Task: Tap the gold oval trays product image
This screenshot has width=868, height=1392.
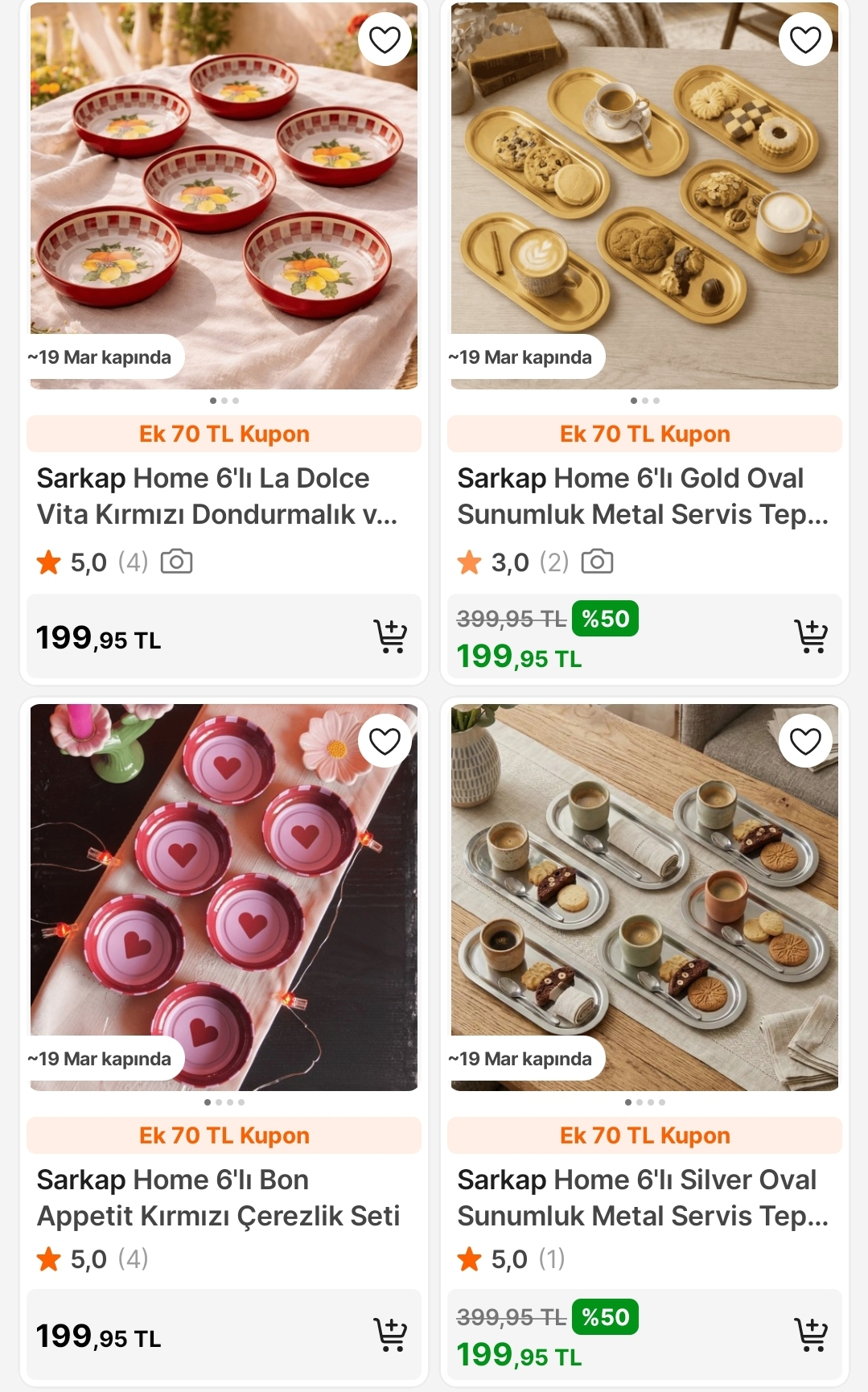Action: coord(644,193)
